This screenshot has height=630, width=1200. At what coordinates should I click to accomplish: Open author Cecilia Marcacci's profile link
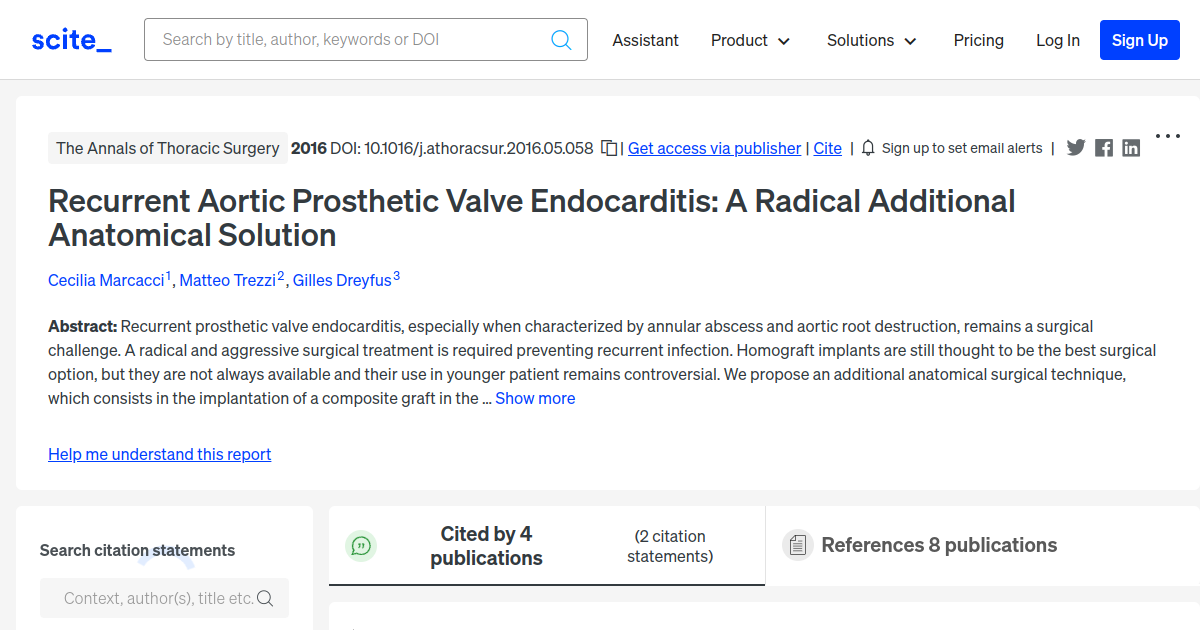pyautogui.click(x=106, y=280)
